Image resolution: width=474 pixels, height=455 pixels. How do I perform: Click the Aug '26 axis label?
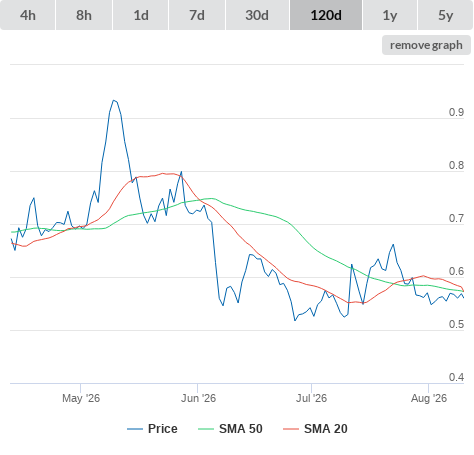429,398
